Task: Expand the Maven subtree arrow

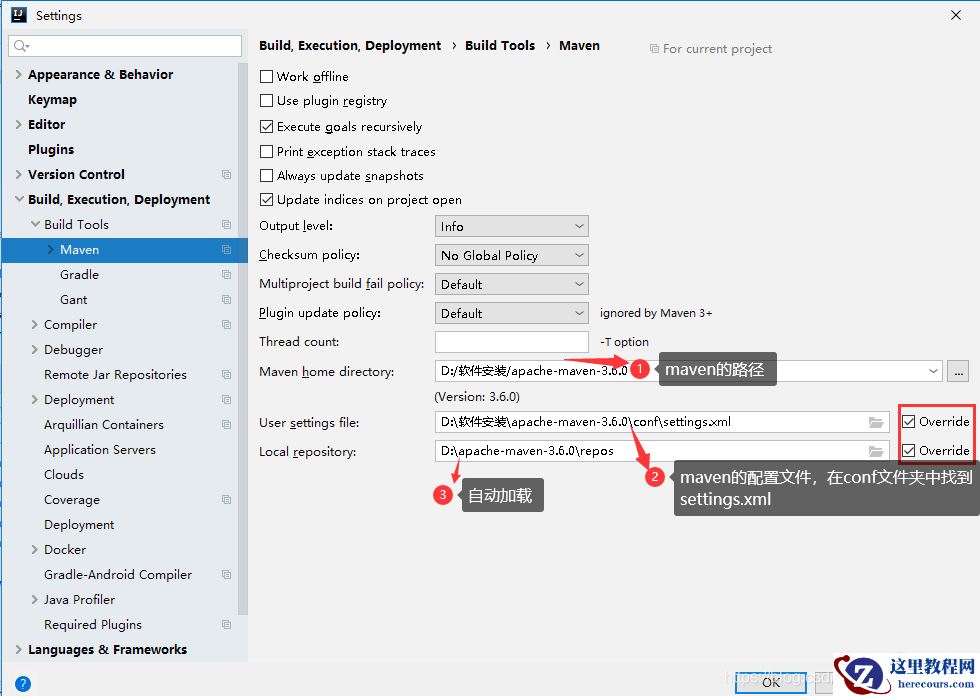Action: pyautogui.click(x=51, y=249)
